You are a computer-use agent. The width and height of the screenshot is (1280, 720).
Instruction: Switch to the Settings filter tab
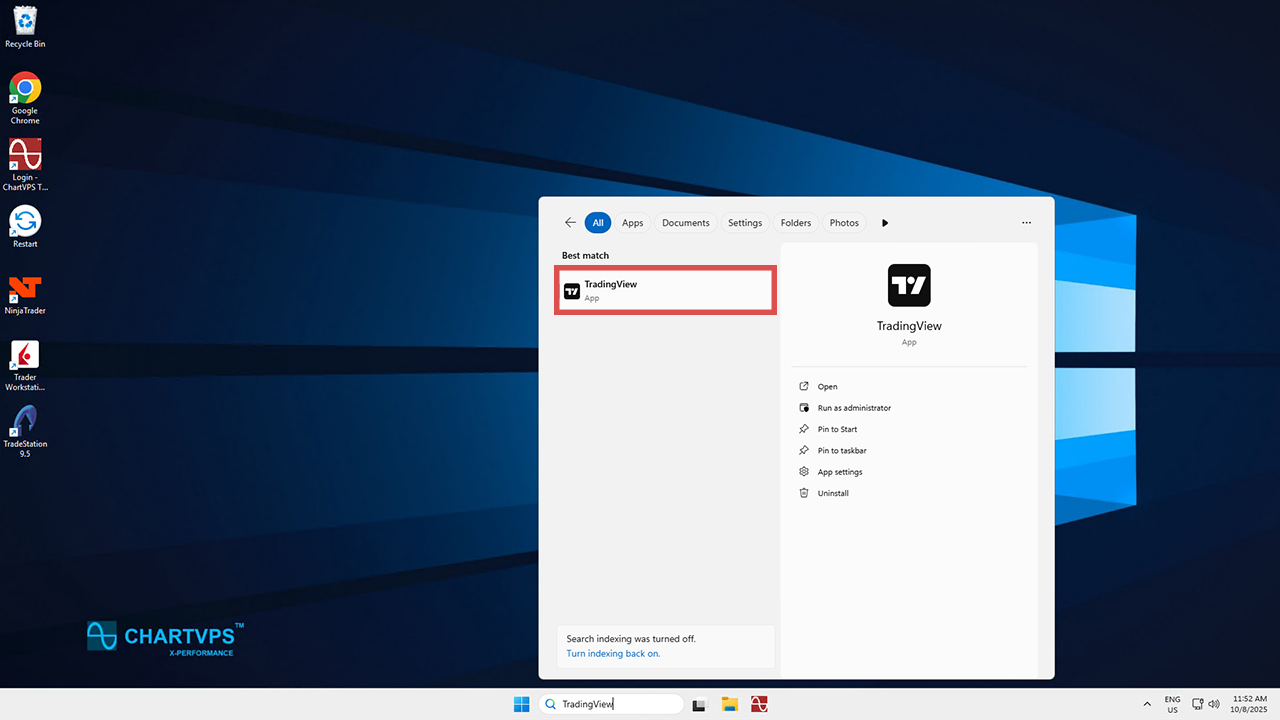pos(744,223)
